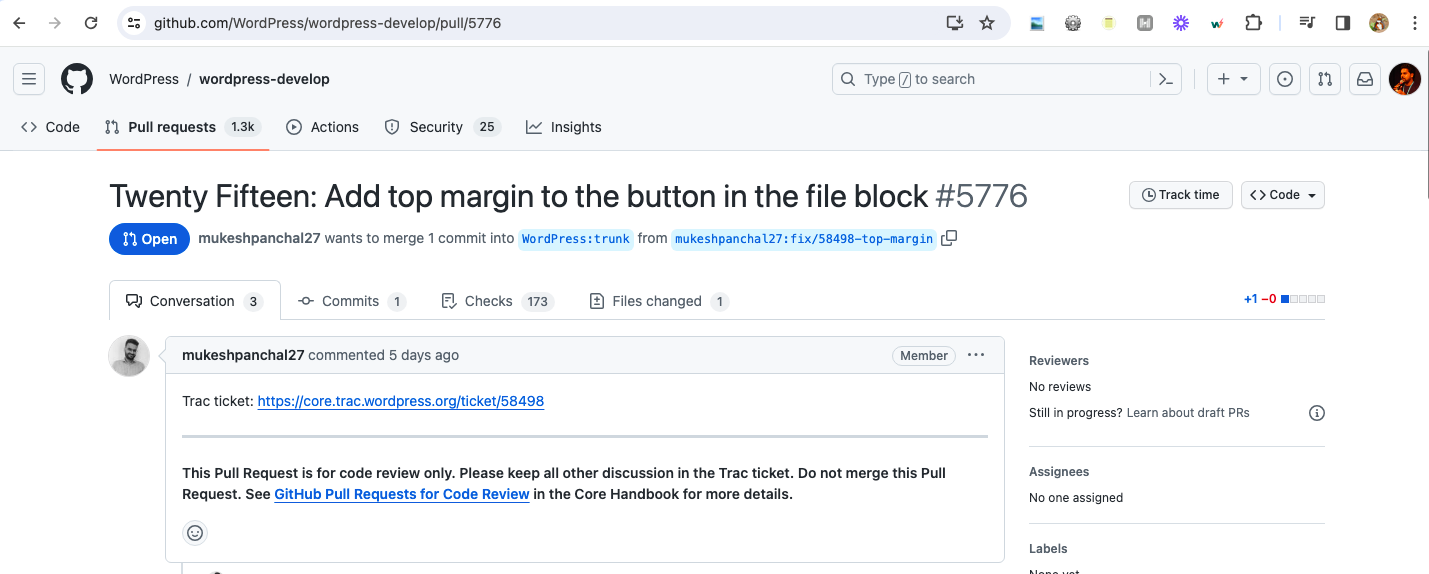Click the +1 −0 diffstat indicator
The width and height of the screenshot is (1429, 574).
[x=1284, y=299]
